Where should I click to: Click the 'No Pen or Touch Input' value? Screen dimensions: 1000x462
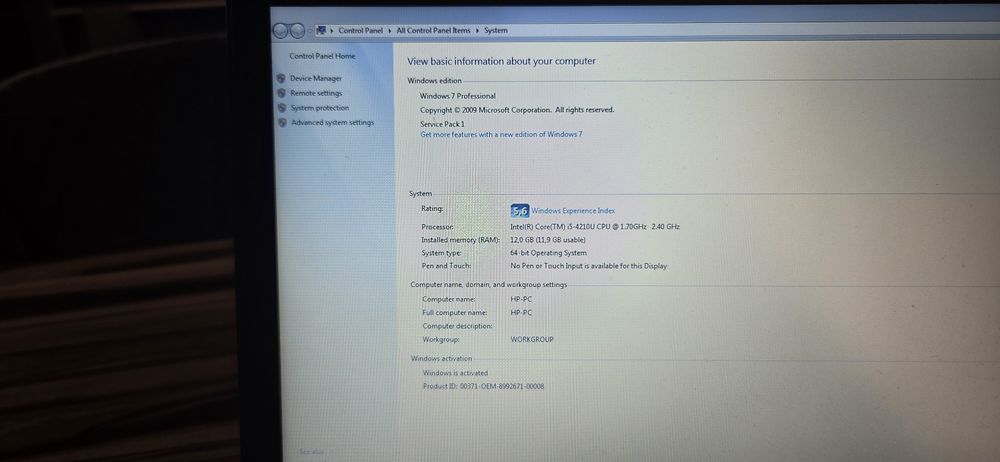[x=589, y=266]
